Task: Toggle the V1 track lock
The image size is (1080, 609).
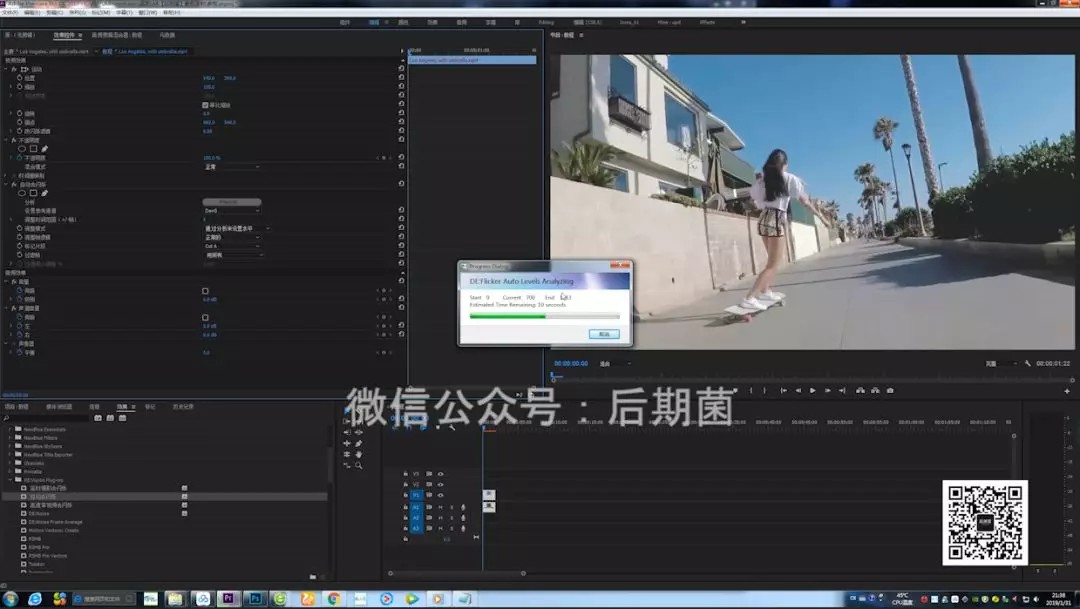Action: pos(405,495)
